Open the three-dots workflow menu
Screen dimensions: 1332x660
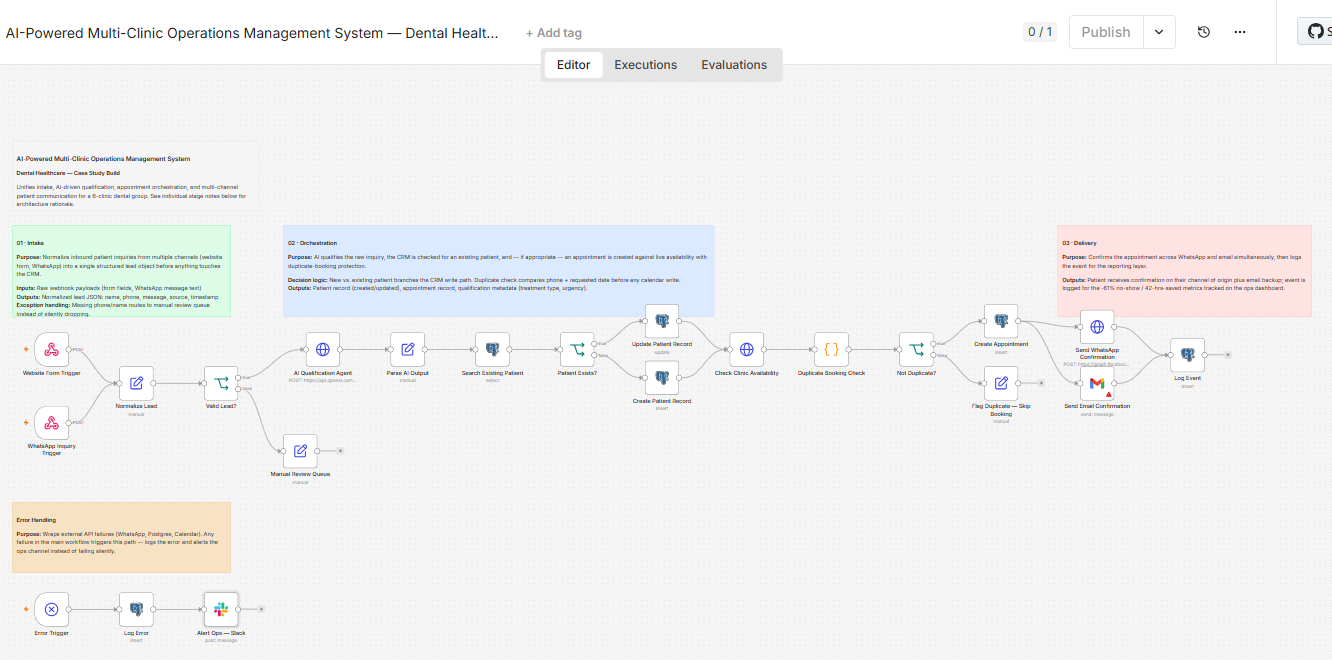[1240, 32]
